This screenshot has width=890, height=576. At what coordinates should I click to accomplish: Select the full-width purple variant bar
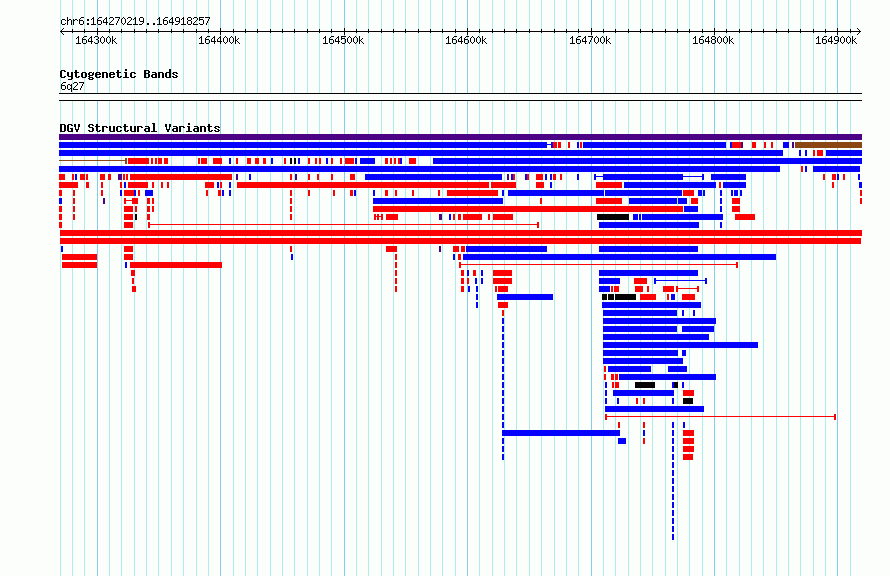[x=460, y=137]
